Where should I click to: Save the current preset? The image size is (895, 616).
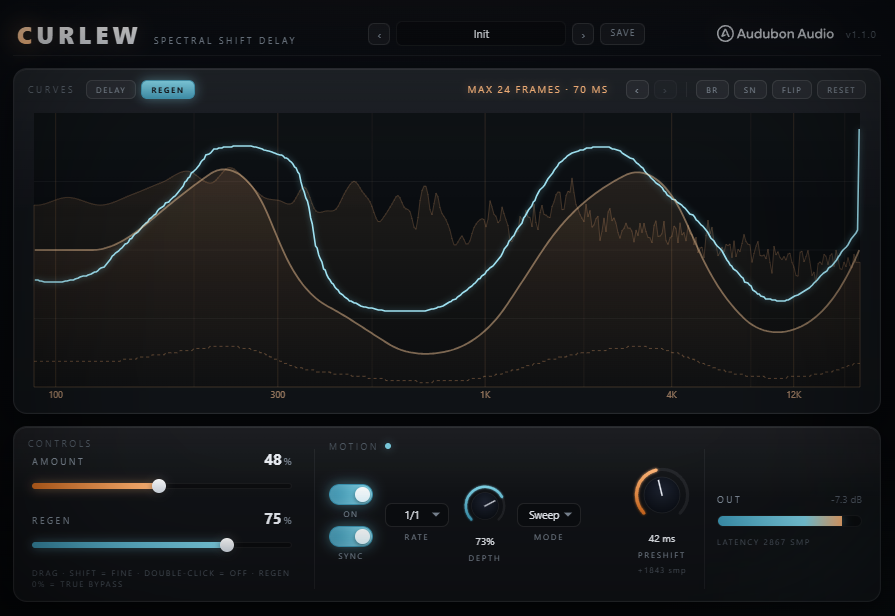622,34
